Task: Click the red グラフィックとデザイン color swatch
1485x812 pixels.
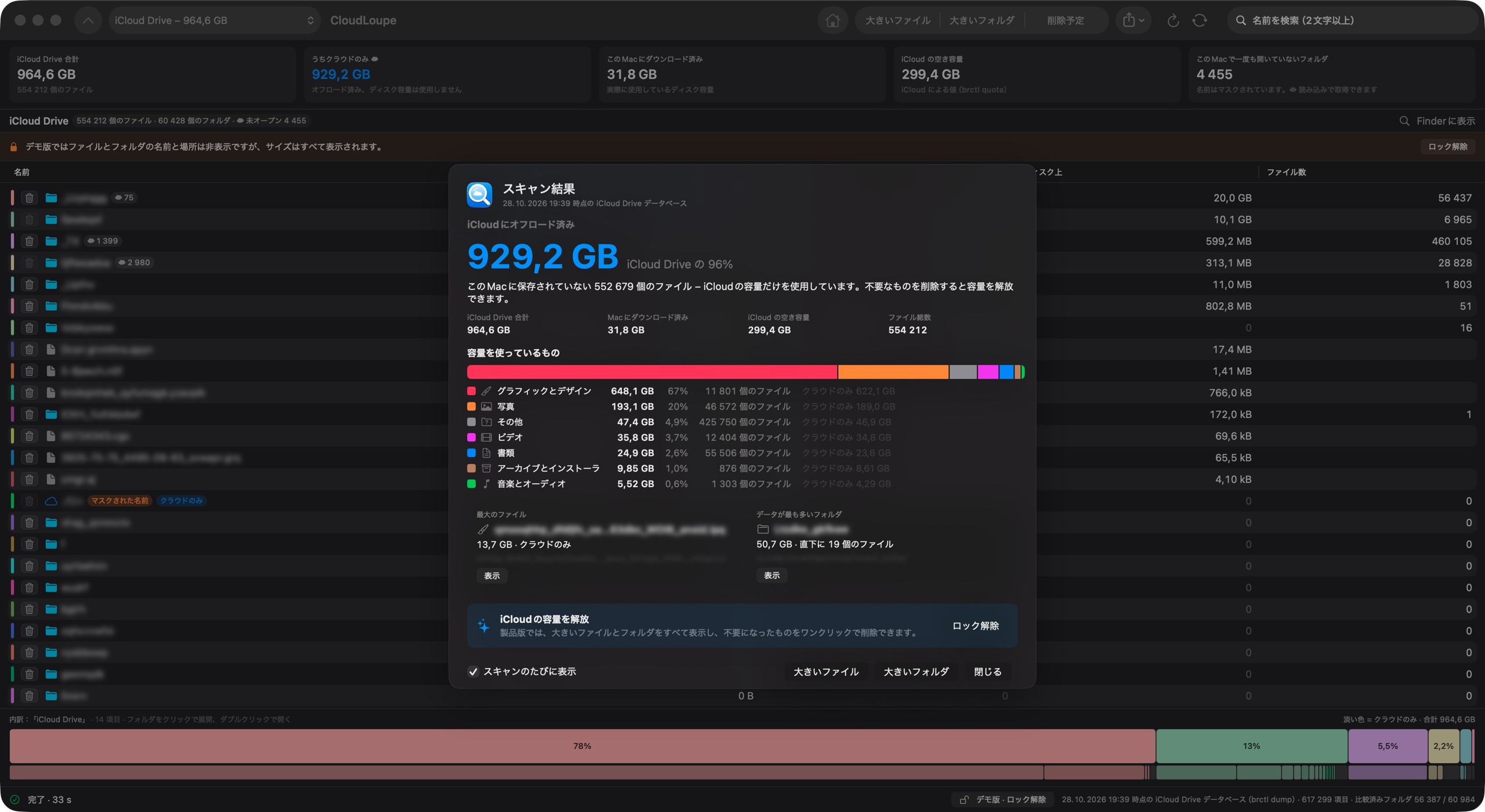Action: point(472,391)
